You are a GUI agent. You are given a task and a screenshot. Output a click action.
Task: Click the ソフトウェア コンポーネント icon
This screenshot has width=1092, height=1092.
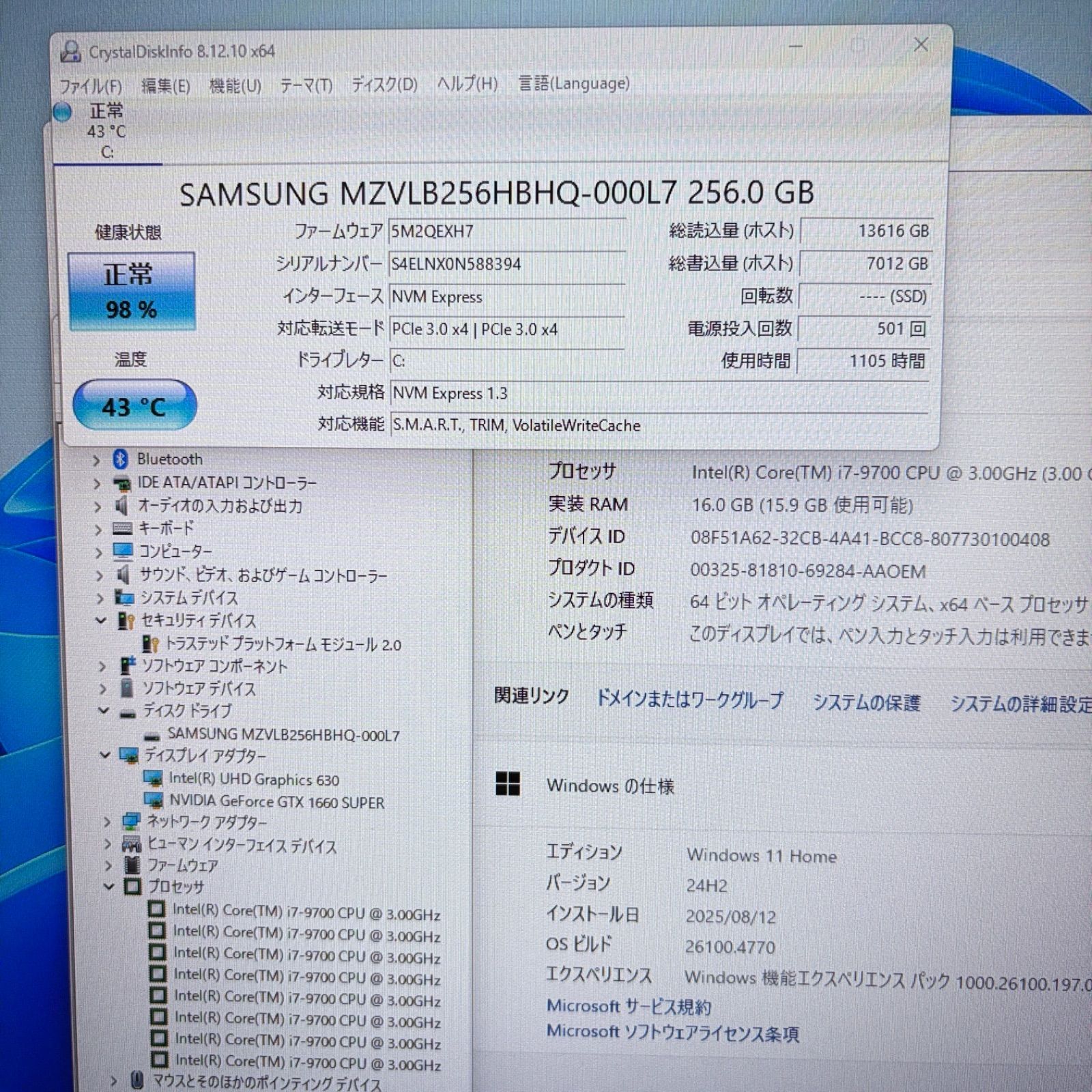128,665
